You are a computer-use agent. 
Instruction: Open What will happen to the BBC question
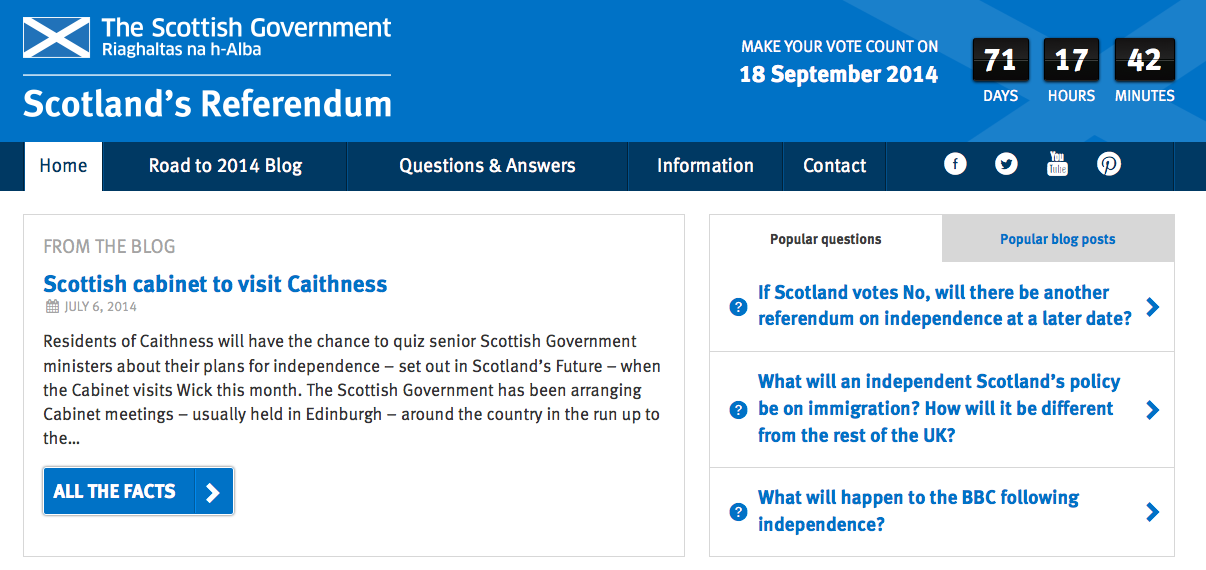(918, 511)
